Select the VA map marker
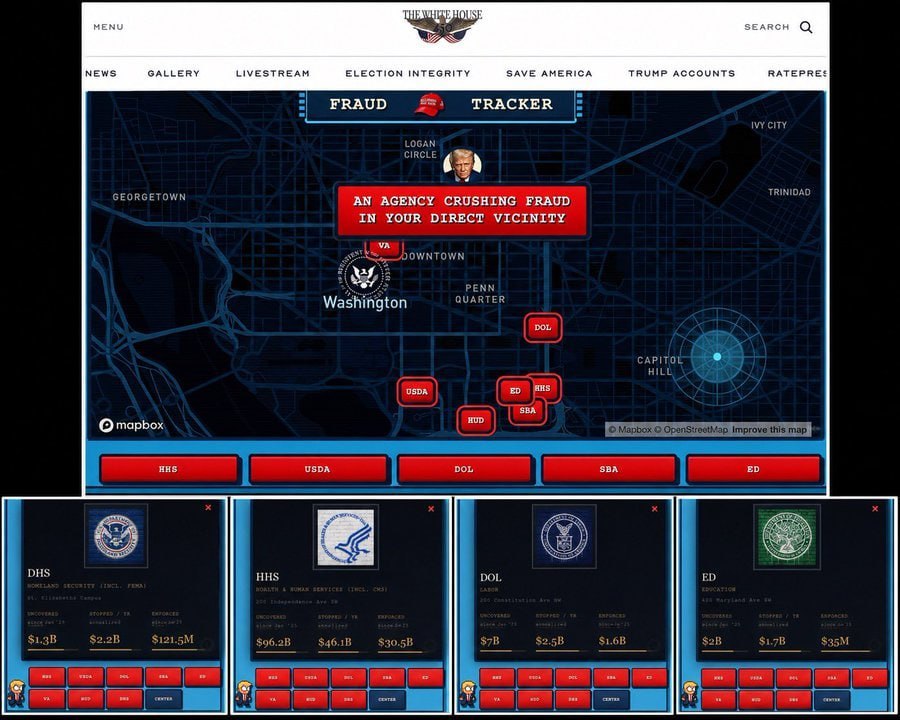The width and height of the screenshot is (900, 720). (384, 247)
